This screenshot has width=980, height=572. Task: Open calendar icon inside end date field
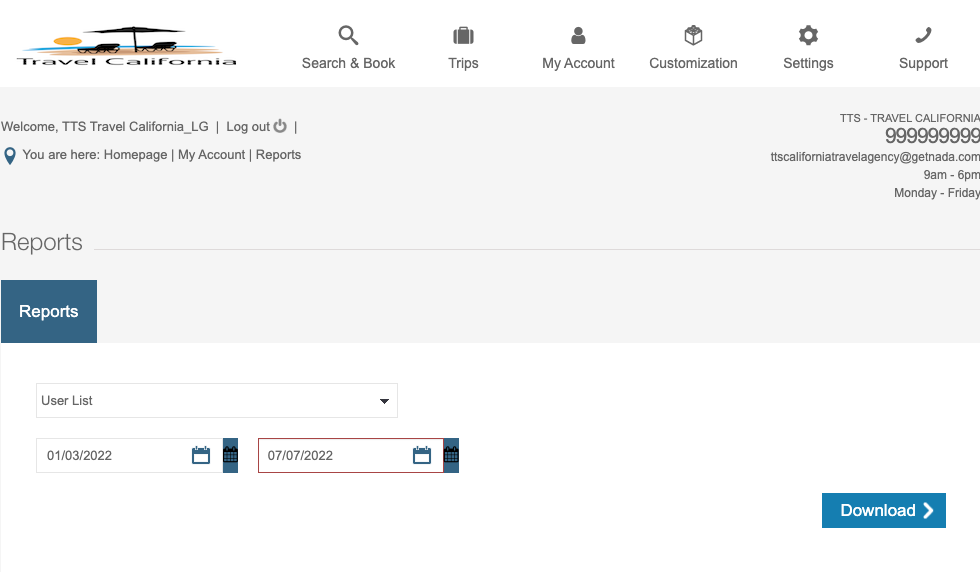point(422,455)
